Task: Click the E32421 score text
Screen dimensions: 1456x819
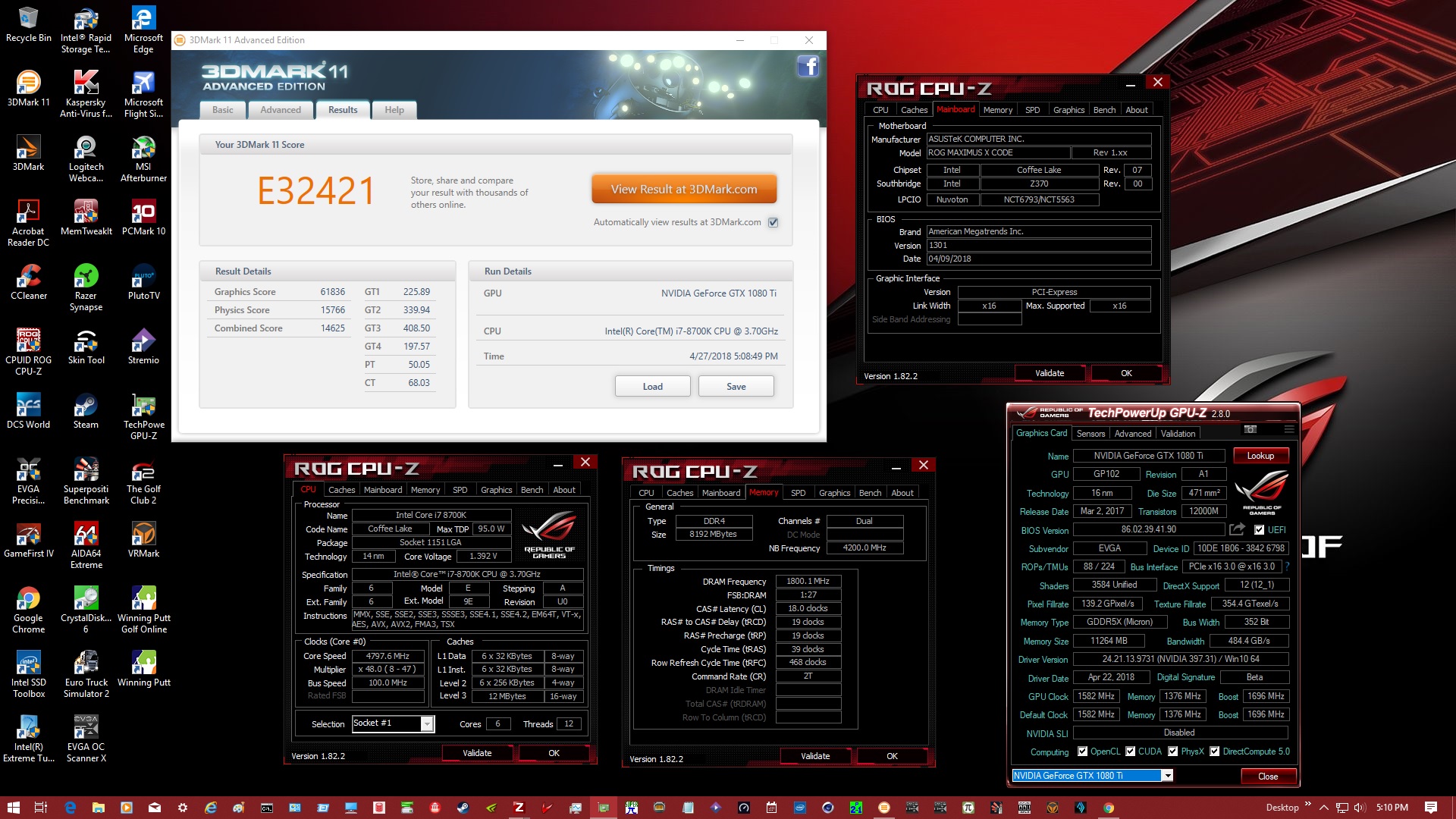Action: [x=316, y=190]
